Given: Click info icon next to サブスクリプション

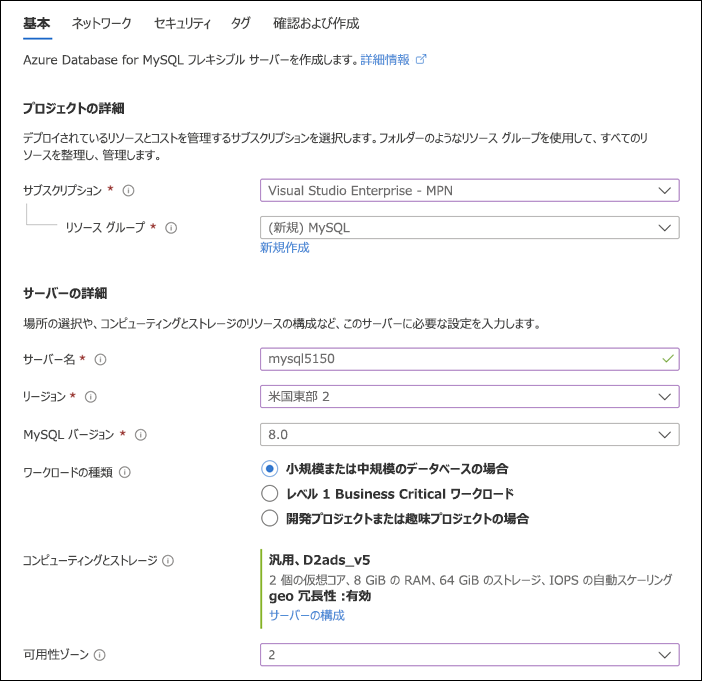Looking at the screenshot, I should [x=128, y=191].
